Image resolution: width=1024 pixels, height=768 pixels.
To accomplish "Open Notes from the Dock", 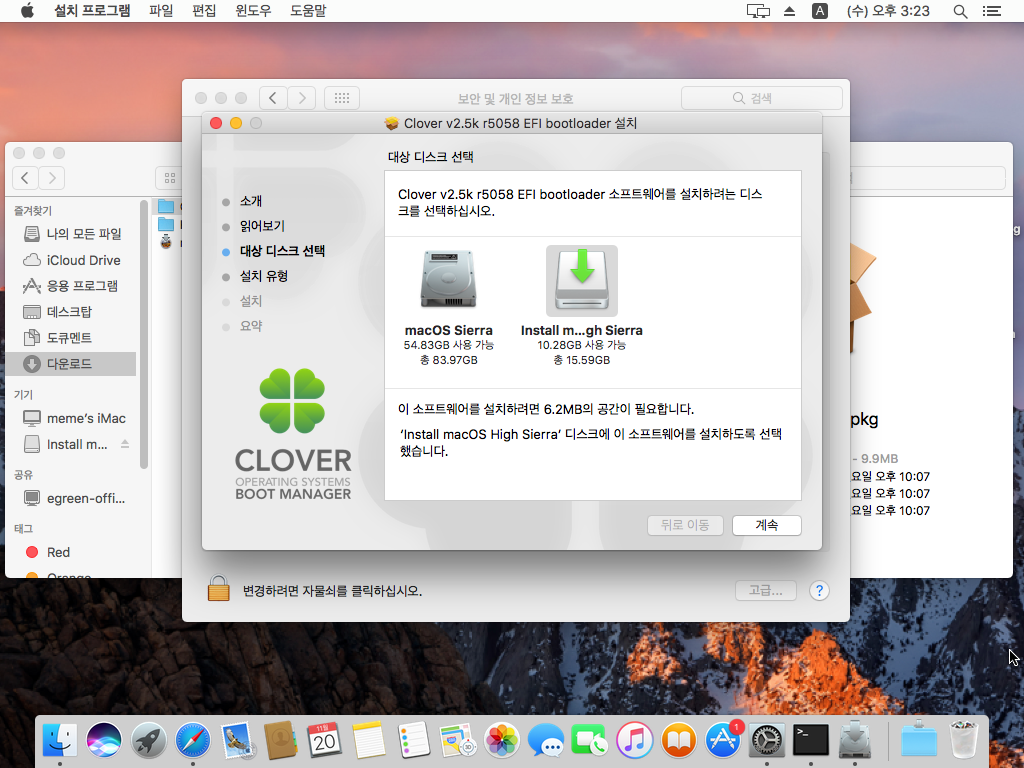I will (x=369, y=740).
